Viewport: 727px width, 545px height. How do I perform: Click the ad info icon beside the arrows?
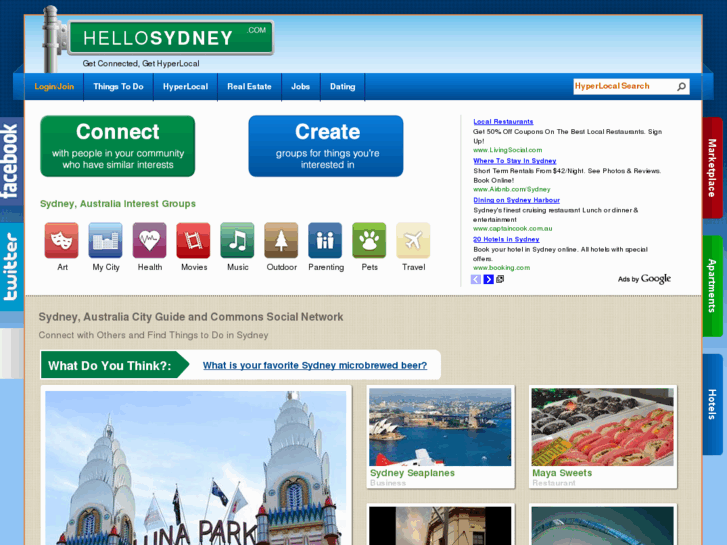pyautogui.click(x=500, y=279)
